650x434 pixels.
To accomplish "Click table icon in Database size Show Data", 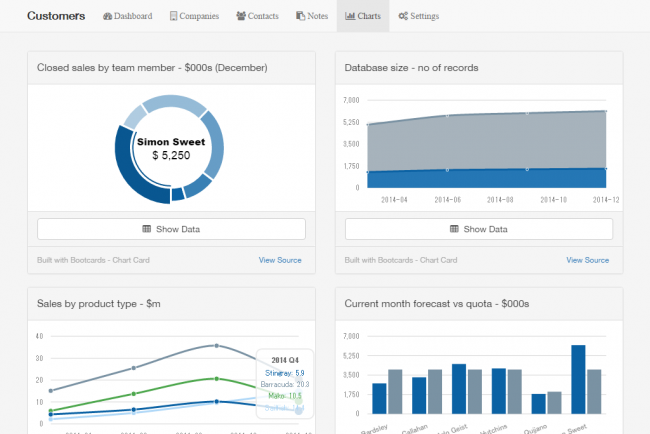I will pos(454,229).
